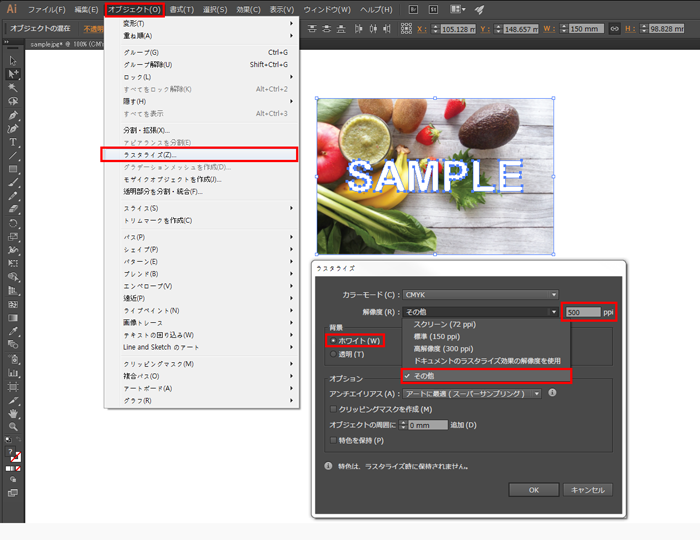Select the 透明(T) background radio button
The height and width of the screenshot is (540, 700).
click(334, 354)
